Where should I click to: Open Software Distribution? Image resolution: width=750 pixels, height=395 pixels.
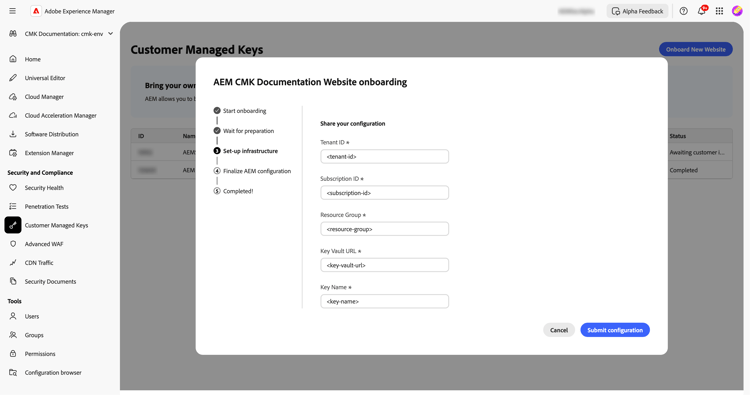click(52, 134)
